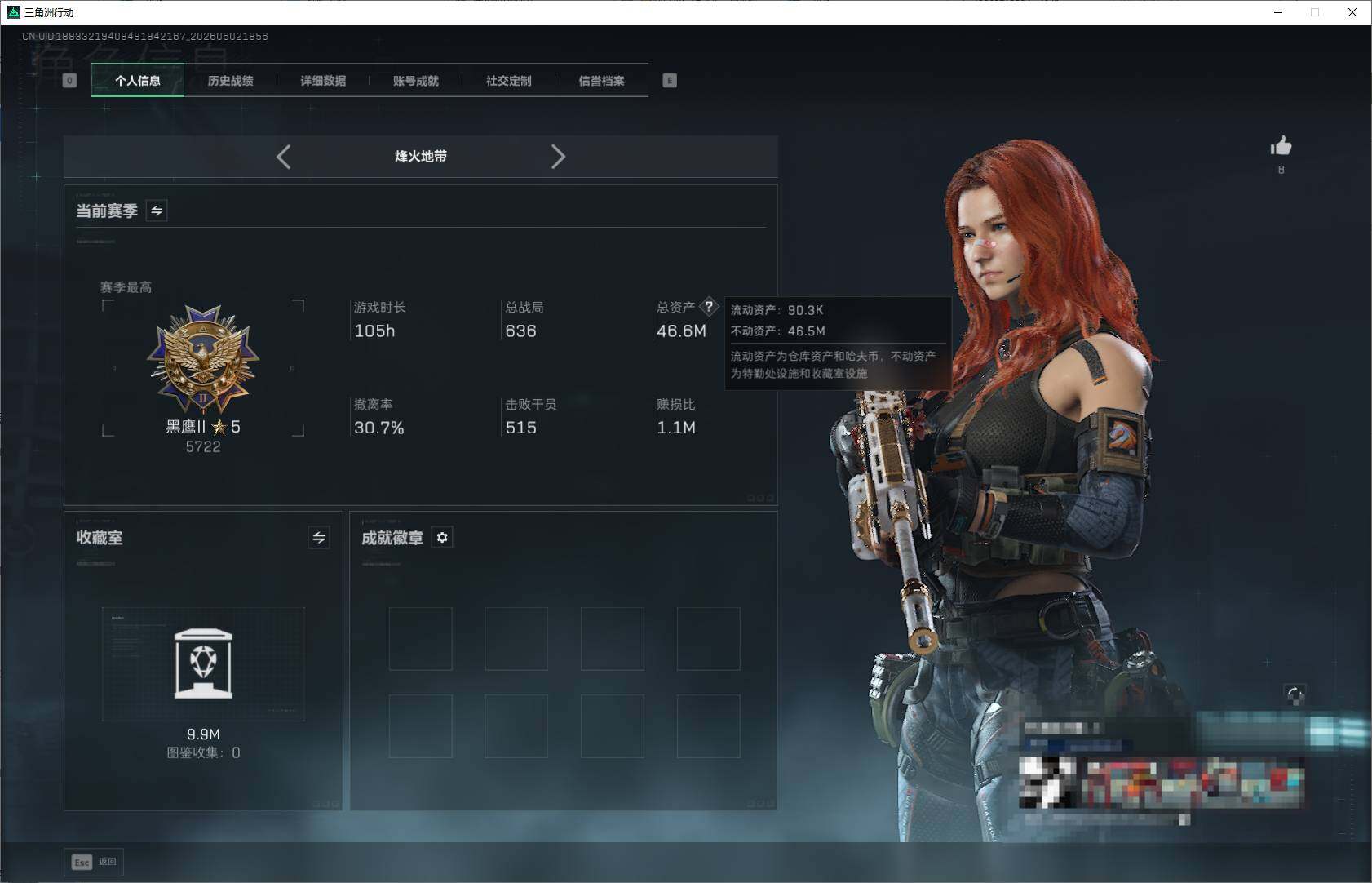Click the CN UID text at top

point(145,37)
